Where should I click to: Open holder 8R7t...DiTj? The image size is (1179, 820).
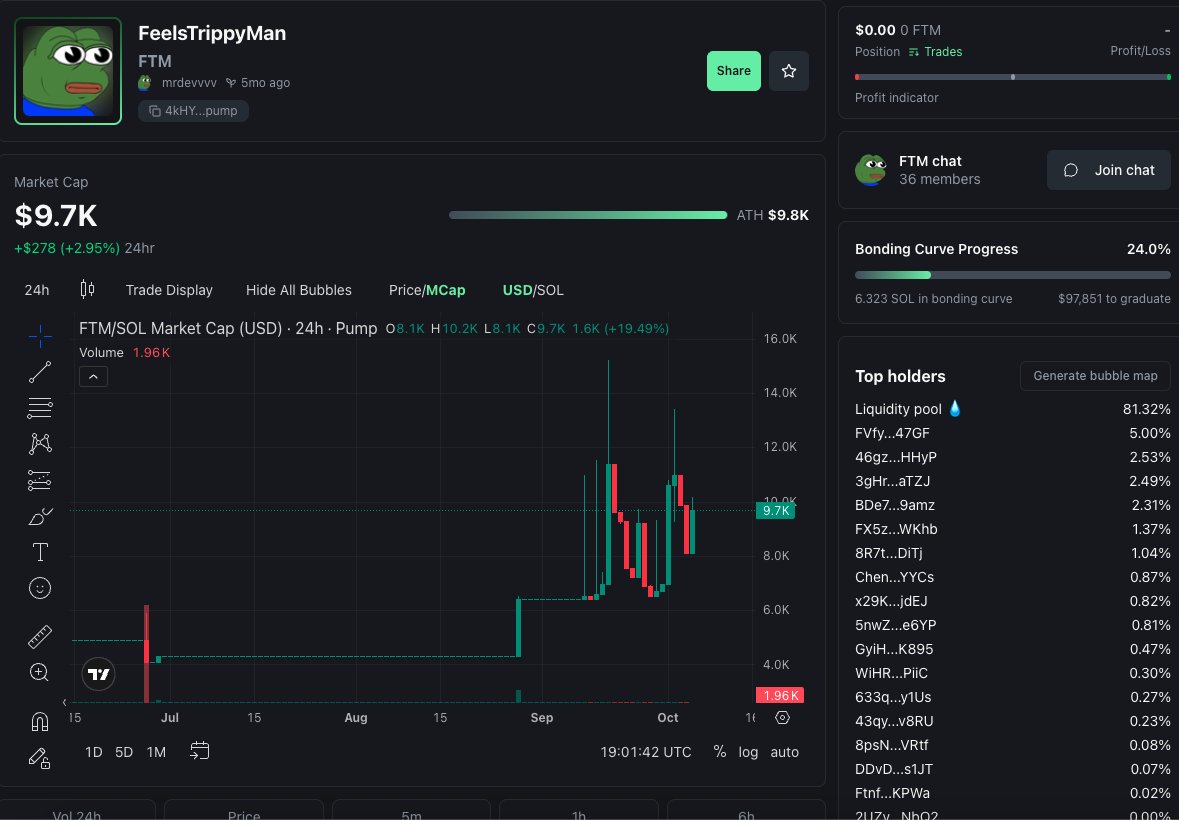[889, 553]
